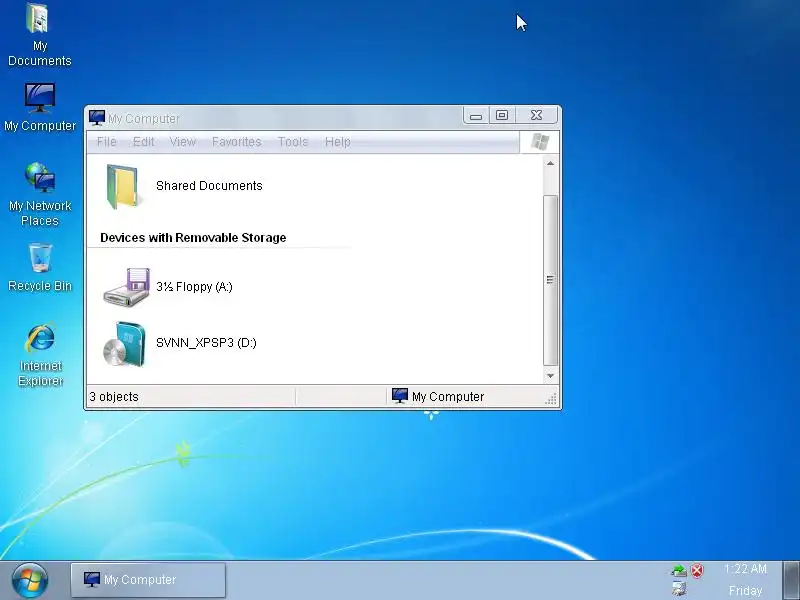
Task: Open the Help menu
Action: coord(338,142)
